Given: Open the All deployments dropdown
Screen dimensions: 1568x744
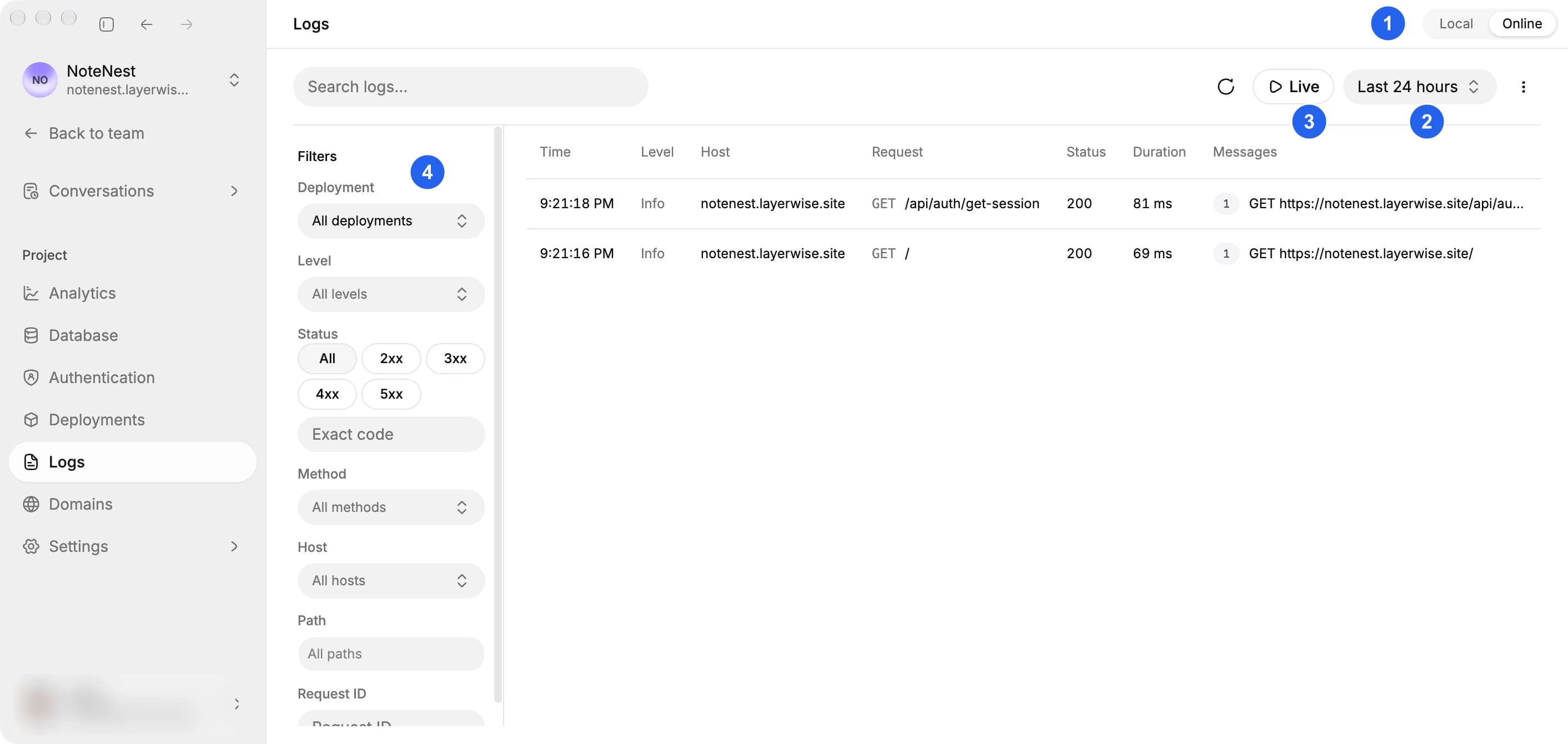Looking at the screenshot, I should 391,221.
